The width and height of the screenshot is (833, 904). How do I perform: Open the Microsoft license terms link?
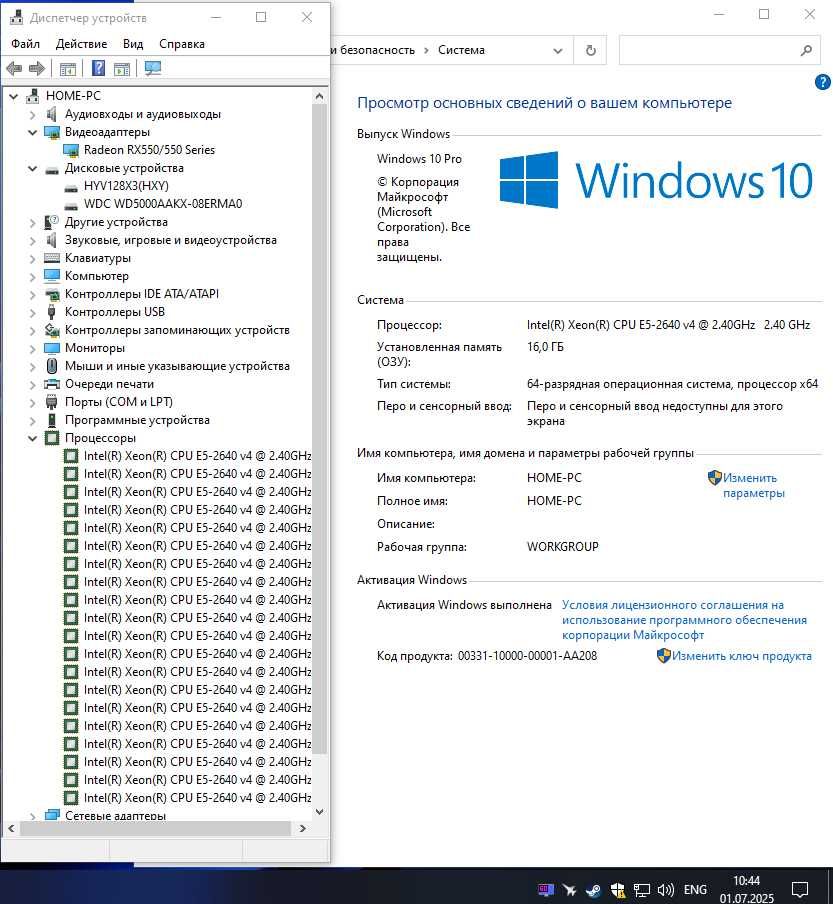(x=684, y=620)
